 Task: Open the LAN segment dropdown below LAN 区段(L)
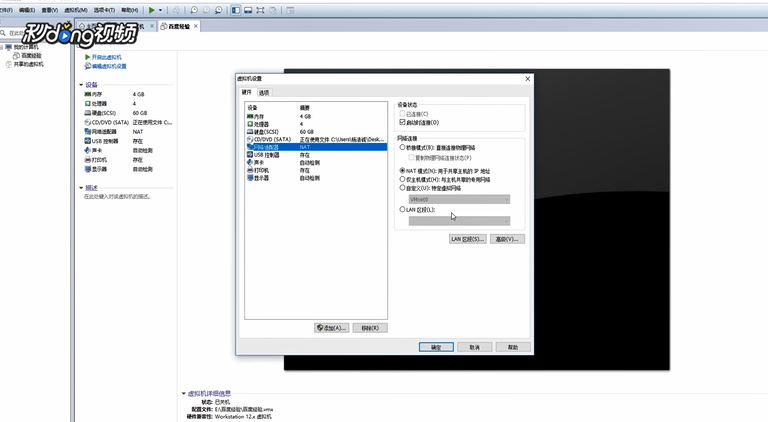coord(459,221)
